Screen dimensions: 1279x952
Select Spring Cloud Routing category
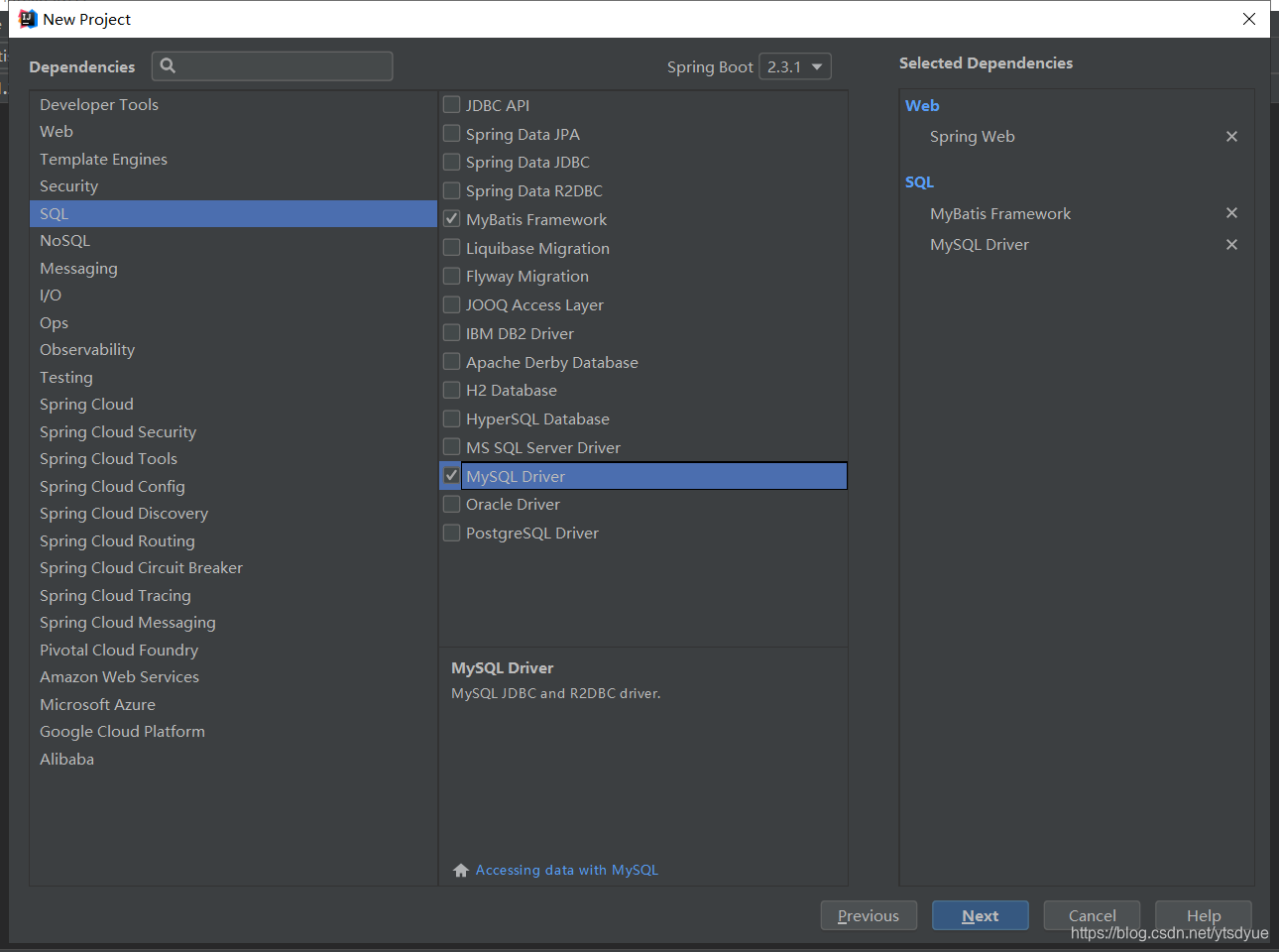click(233, 540)
